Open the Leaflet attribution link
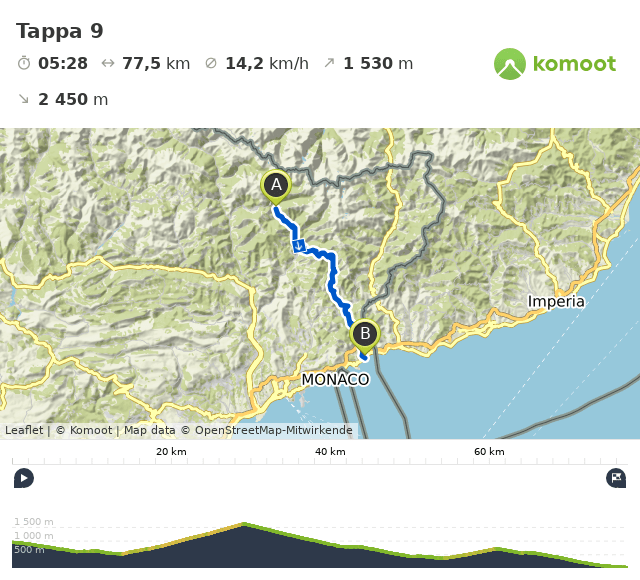The height and width of the screenshot is (580, 640). click(24, 431)
